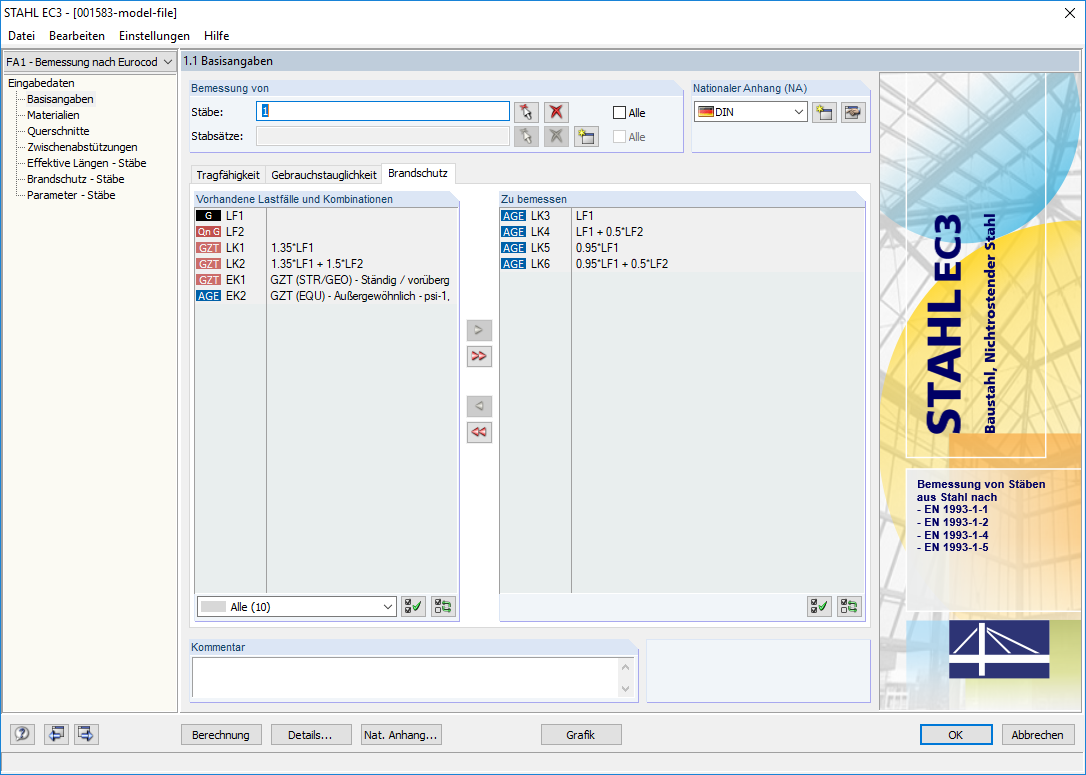This screenshot has width=1086, height=775.
Task: Remove selected load case with single left arrow
Action: [479, 406]
